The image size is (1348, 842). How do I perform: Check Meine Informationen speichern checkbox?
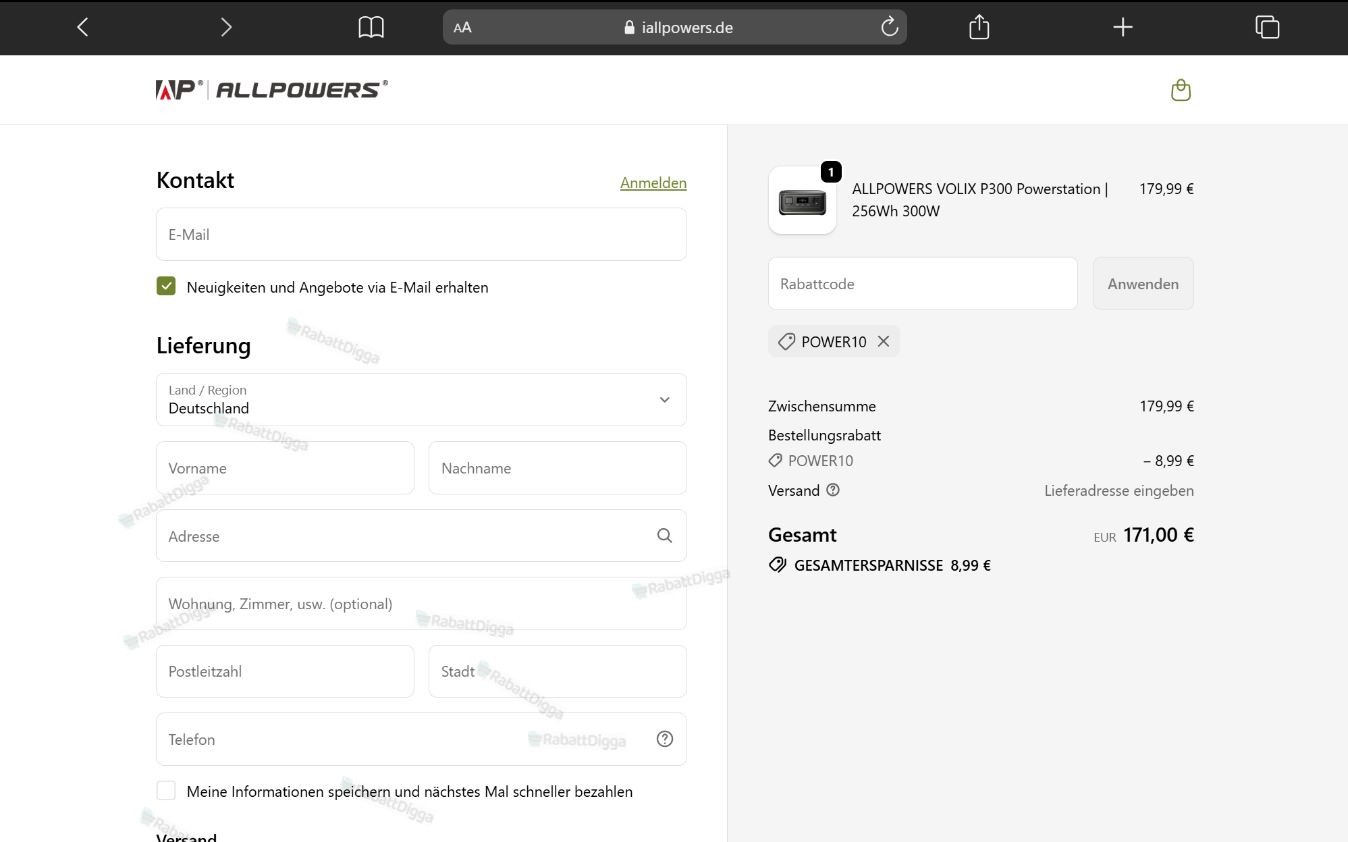tap(166, 791)
